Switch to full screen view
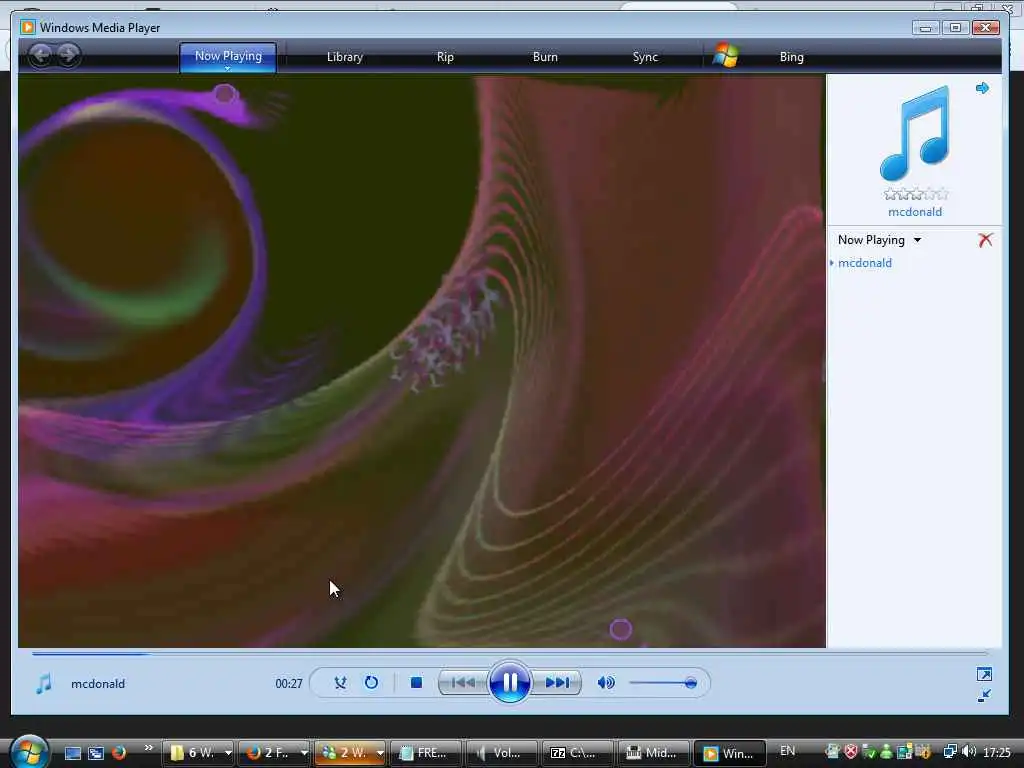Viewport: 1024px width, 768px height. point(984,674)
